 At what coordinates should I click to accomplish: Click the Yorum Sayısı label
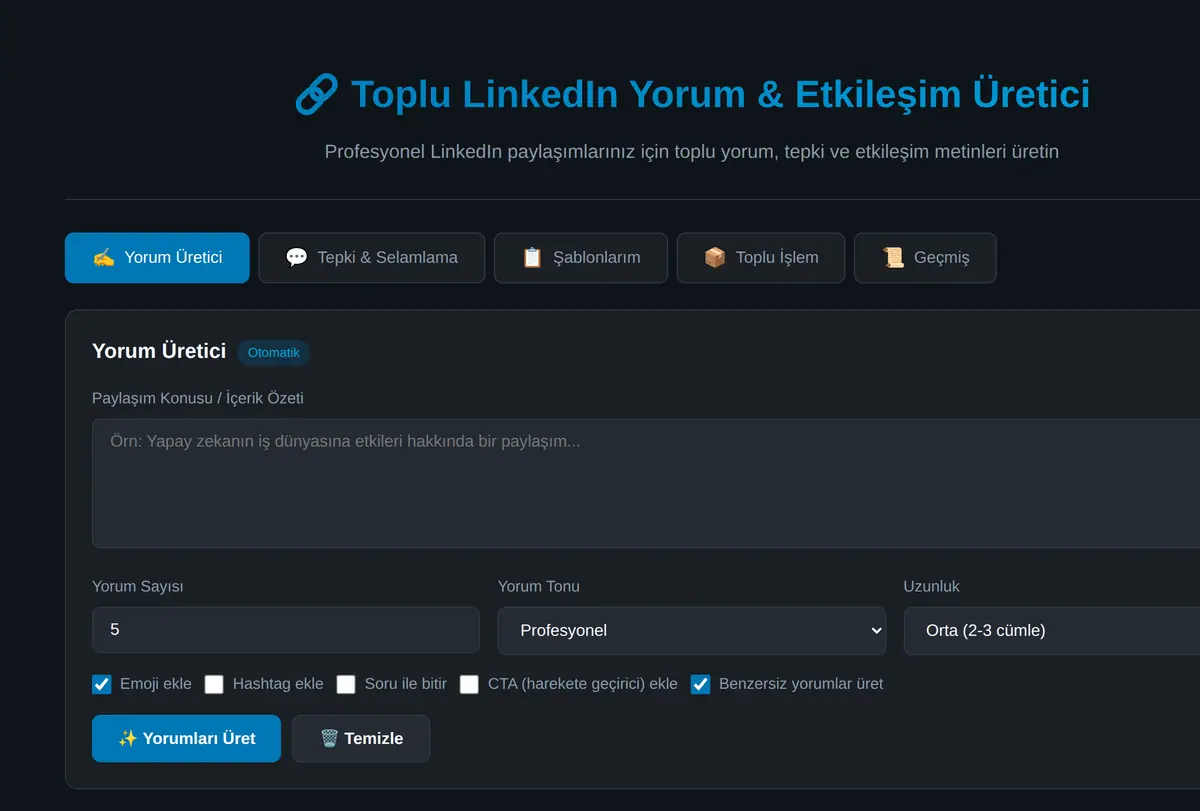tap(138, 586)
